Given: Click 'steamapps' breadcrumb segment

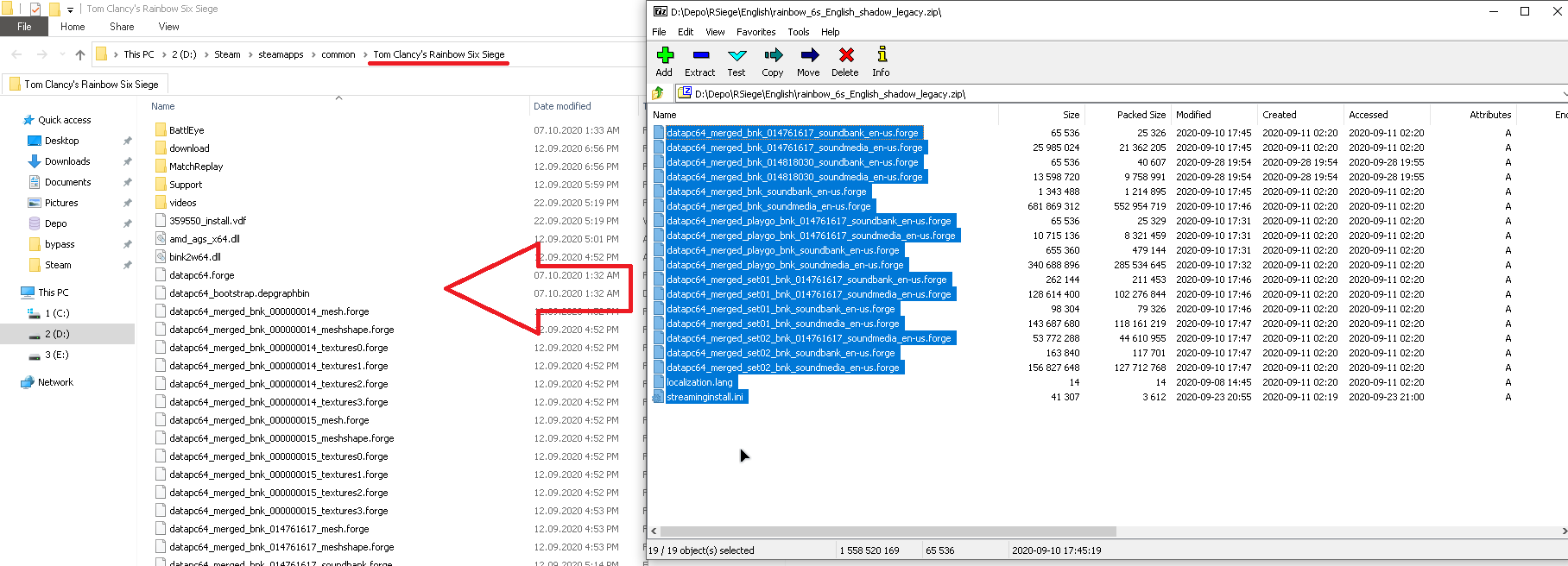Looking at the screenshot, I should click(281, 54).
